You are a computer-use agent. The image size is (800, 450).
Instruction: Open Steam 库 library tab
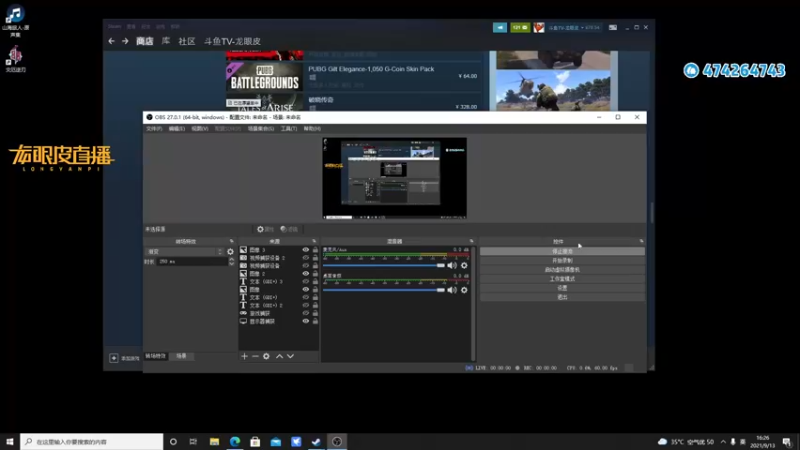(166, 41)
